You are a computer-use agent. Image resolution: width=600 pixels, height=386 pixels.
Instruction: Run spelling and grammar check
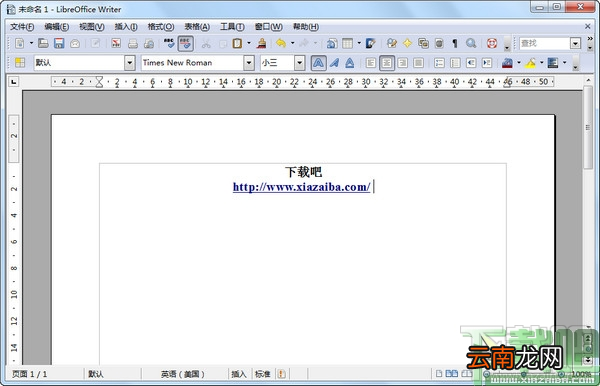coord(169,43)
